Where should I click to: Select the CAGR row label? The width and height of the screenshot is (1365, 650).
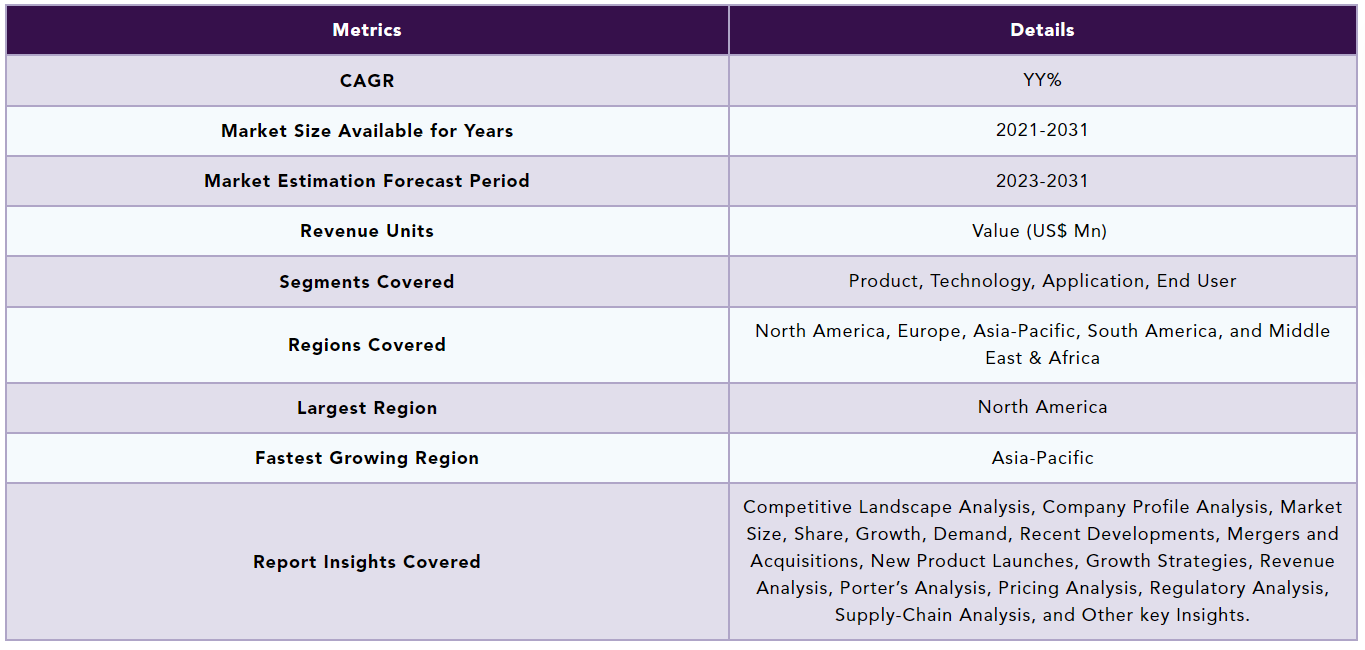[367, 81]
